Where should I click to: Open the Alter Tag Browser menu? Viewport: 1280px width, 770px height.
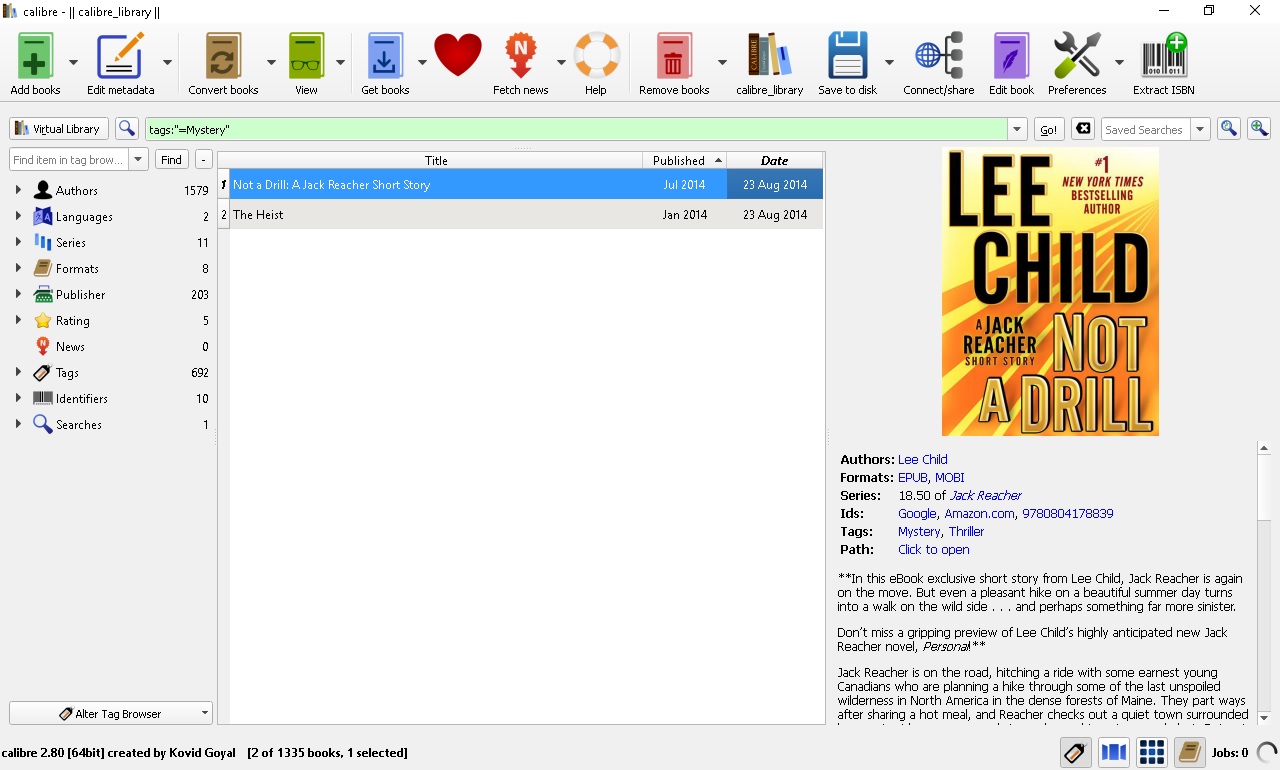(x=111, y=713)
